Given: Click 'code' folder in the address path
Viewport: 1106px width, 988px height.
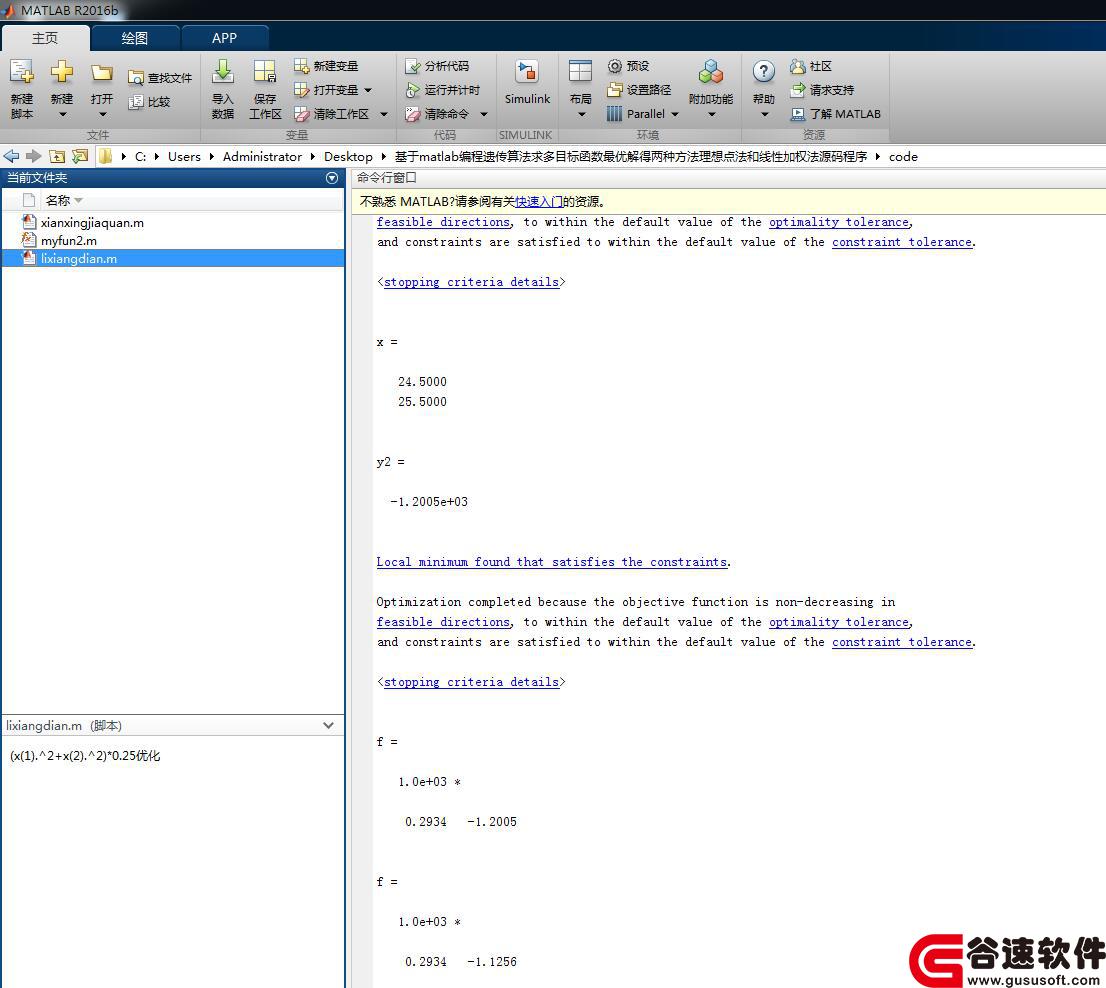Looking at the screenshot, I should point(903,157).
